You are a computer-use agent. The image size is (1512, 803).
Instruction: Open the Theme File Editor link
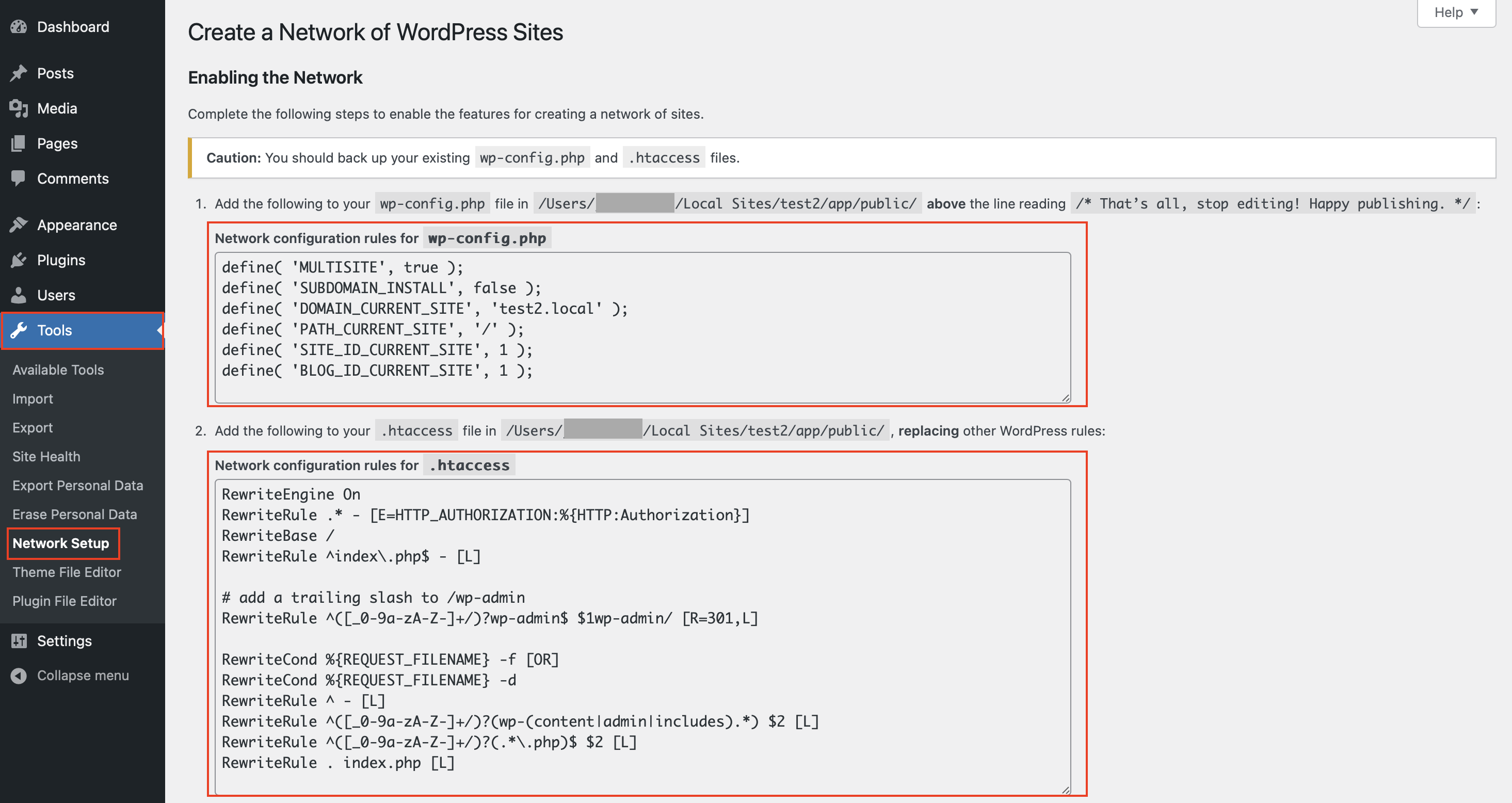[67, 572]
